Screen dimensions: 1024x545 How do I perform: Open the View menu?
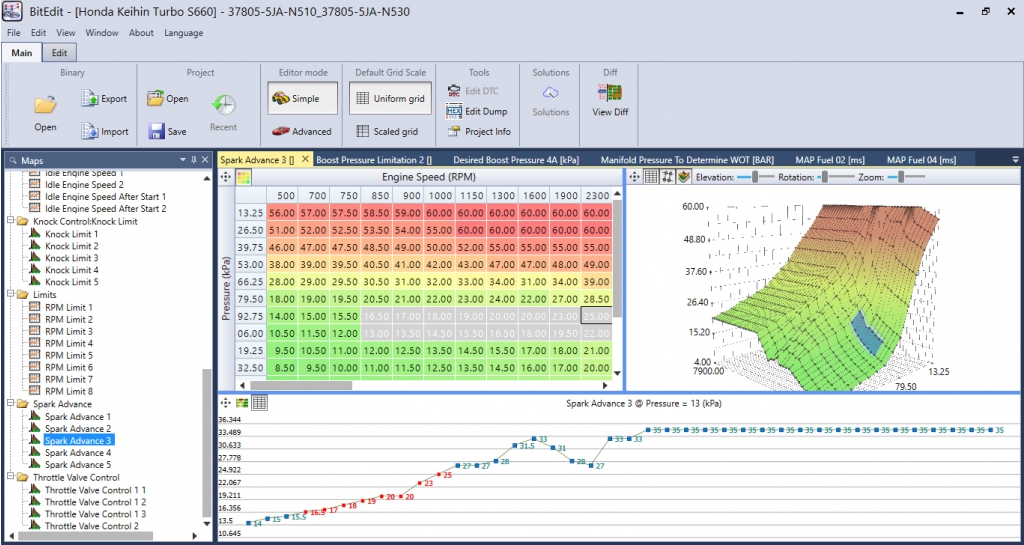tap(65, 33)
